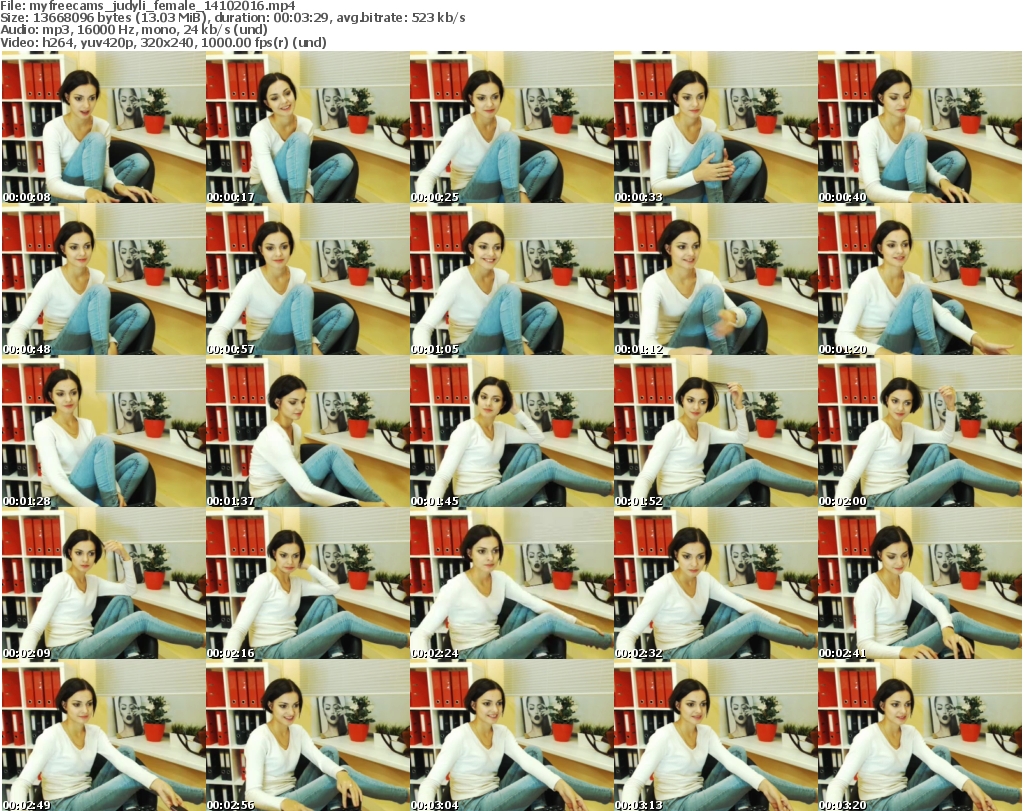The width and height of the screenshot is (1024, 811).
Task: Select the thumbnail timestamped 00:00:08
Action: click(x=104, y=127)
